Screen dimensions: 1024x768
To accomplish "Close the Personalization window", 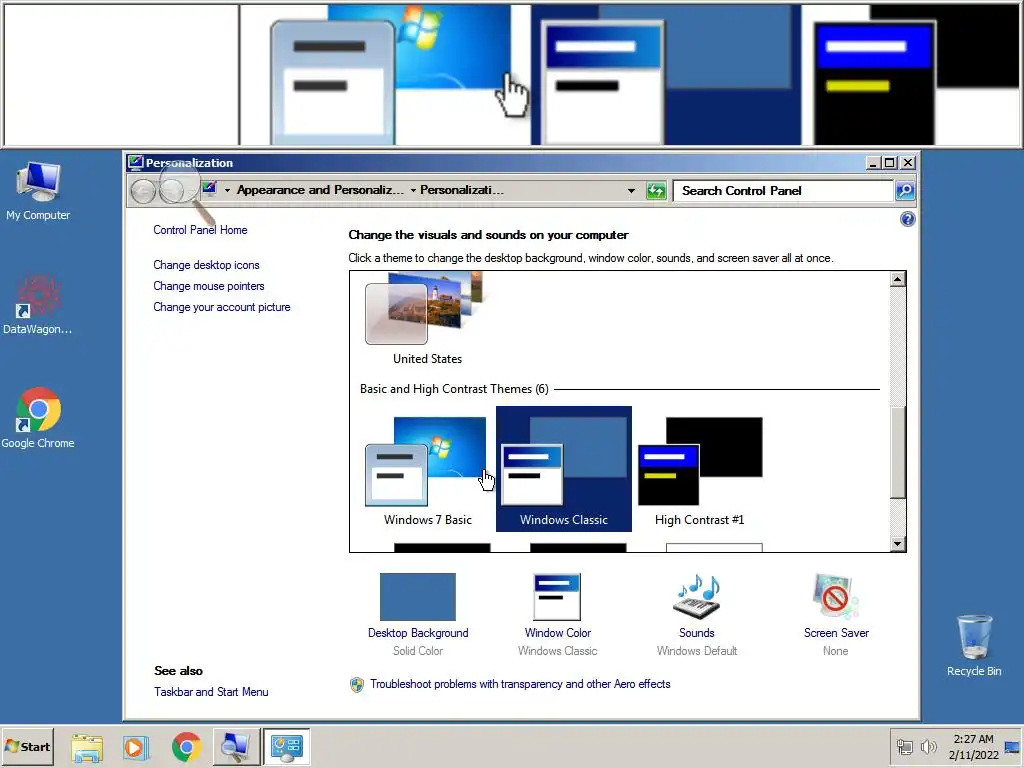I will click(x=908, y=163).
